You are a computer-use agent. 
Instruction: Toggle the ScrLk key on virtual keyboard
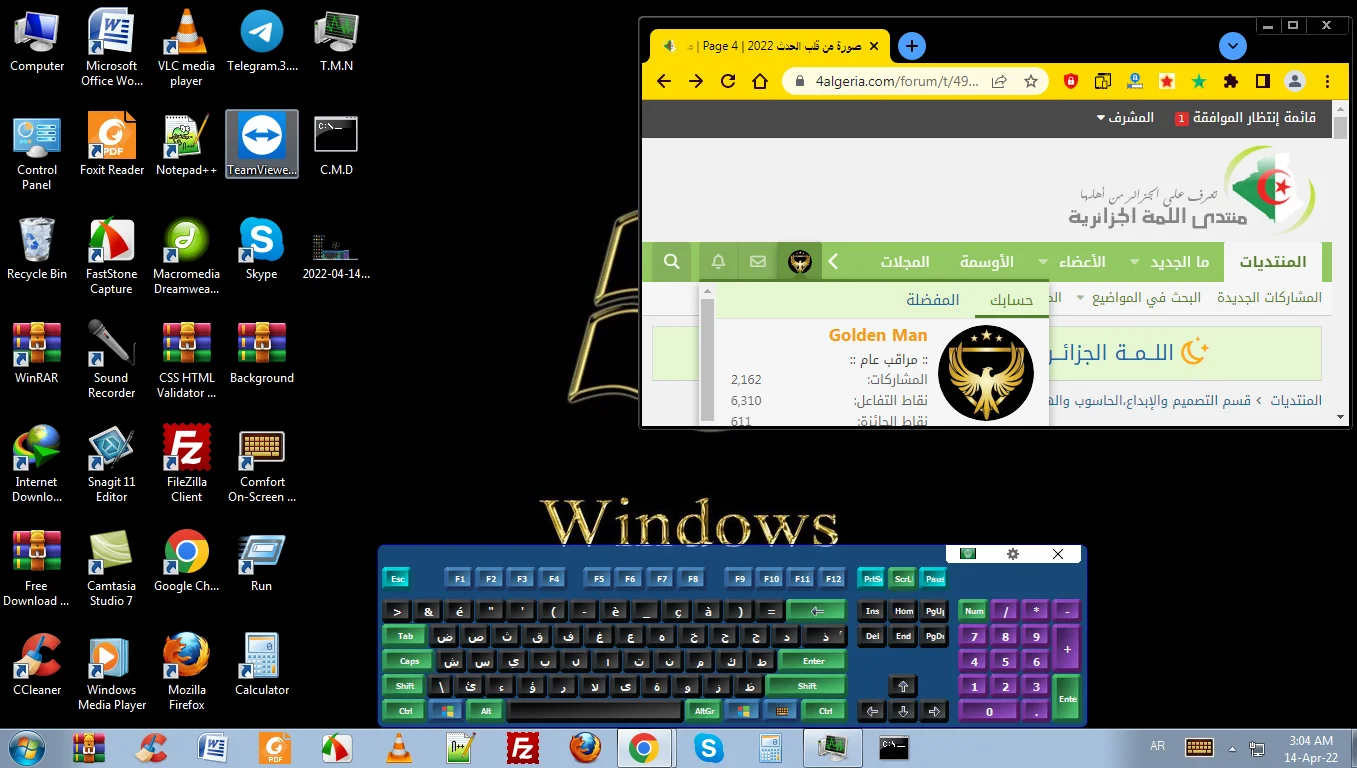[903, 579]
